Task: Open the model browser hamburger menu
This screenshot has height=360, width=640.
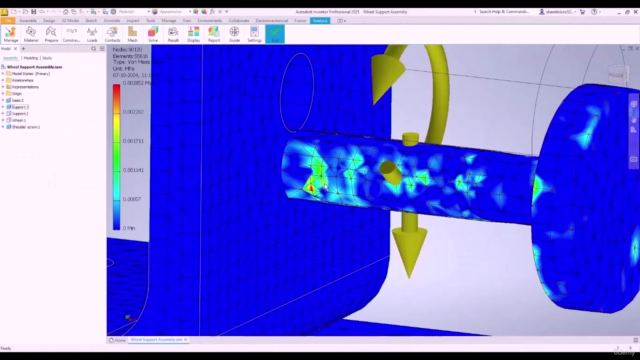Action: pos(102,49)
